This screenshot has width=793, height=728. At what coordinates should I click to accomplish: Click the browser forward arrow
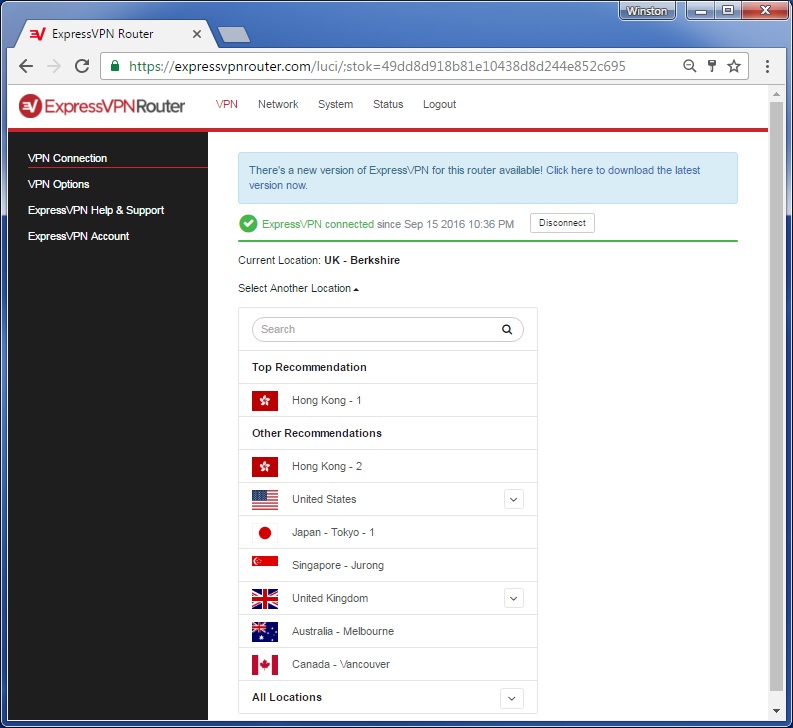point(54,66)
